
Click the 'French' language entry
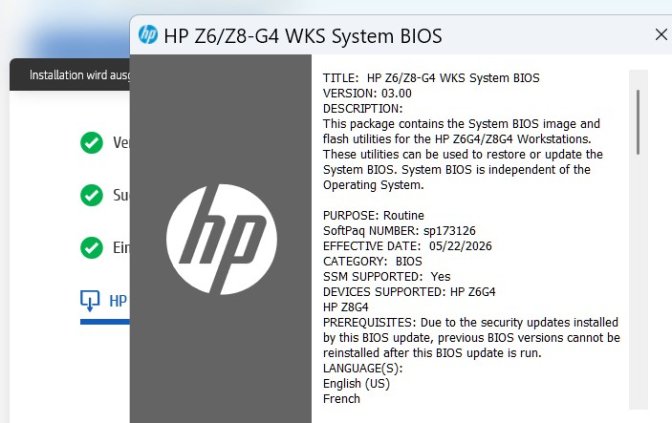(x=342, y=399)
